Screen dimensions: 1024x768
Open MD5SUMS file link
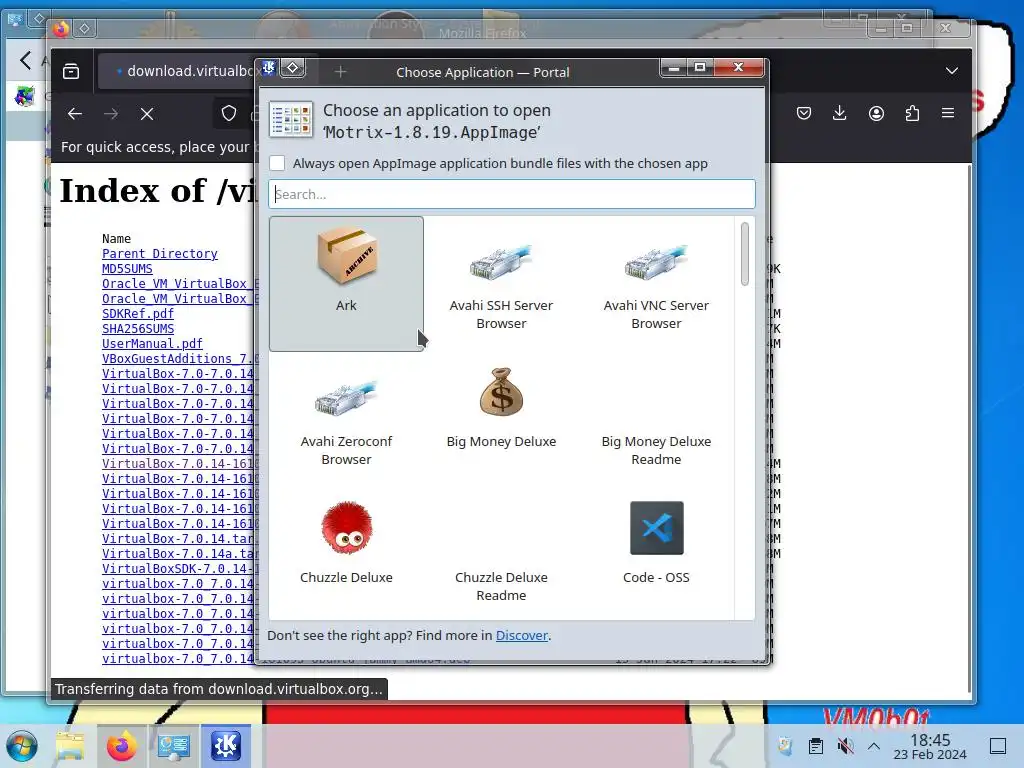(127, 268)
